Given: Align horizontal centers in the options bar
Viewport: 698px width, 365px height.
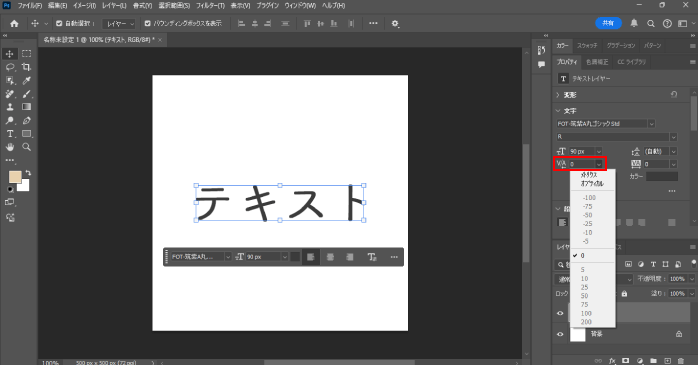Looking at the screenshot, I should (x=255, y=24).
